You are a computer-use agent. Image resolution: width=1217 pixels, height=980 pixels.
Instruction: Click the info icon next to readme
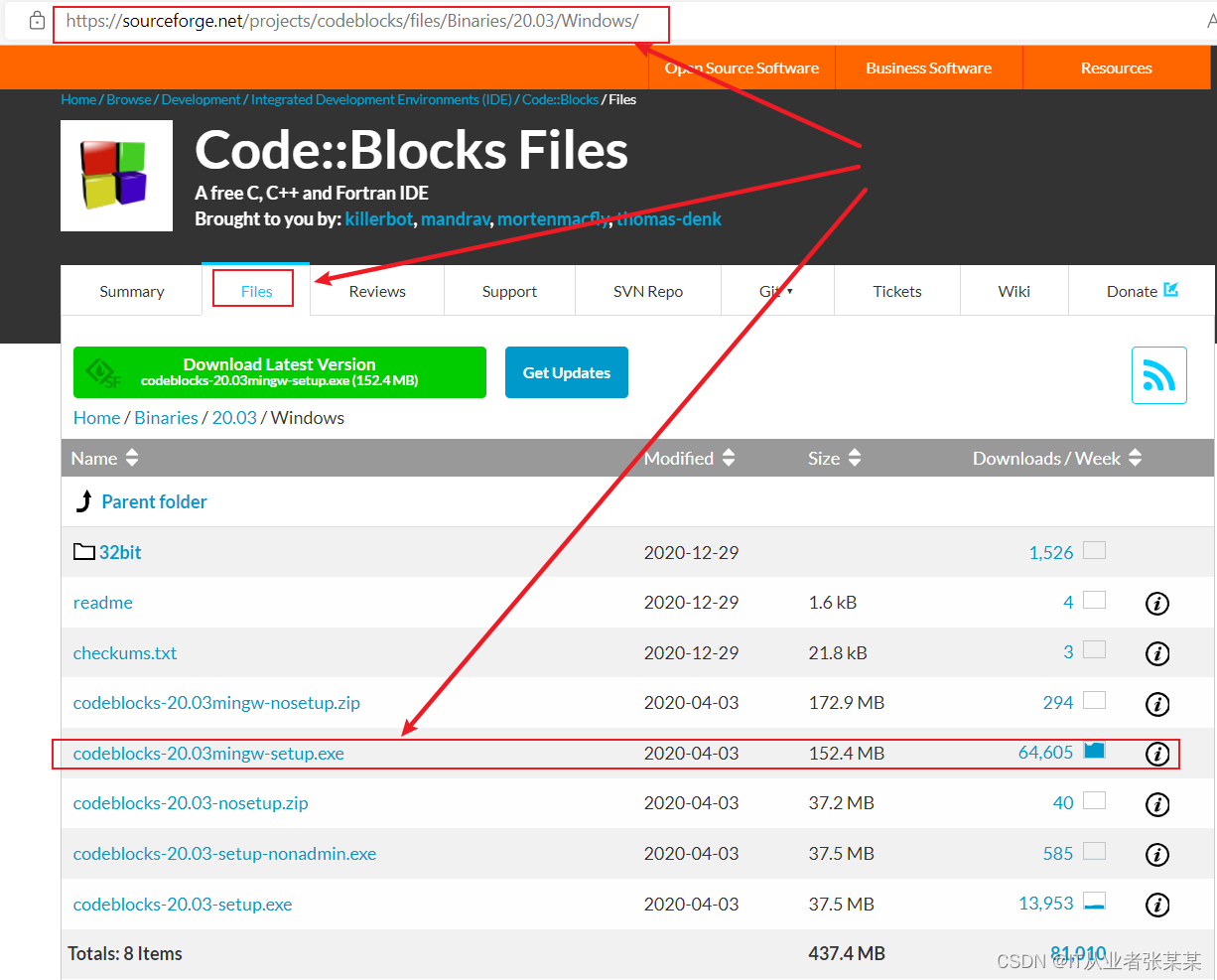[1156, 603]
